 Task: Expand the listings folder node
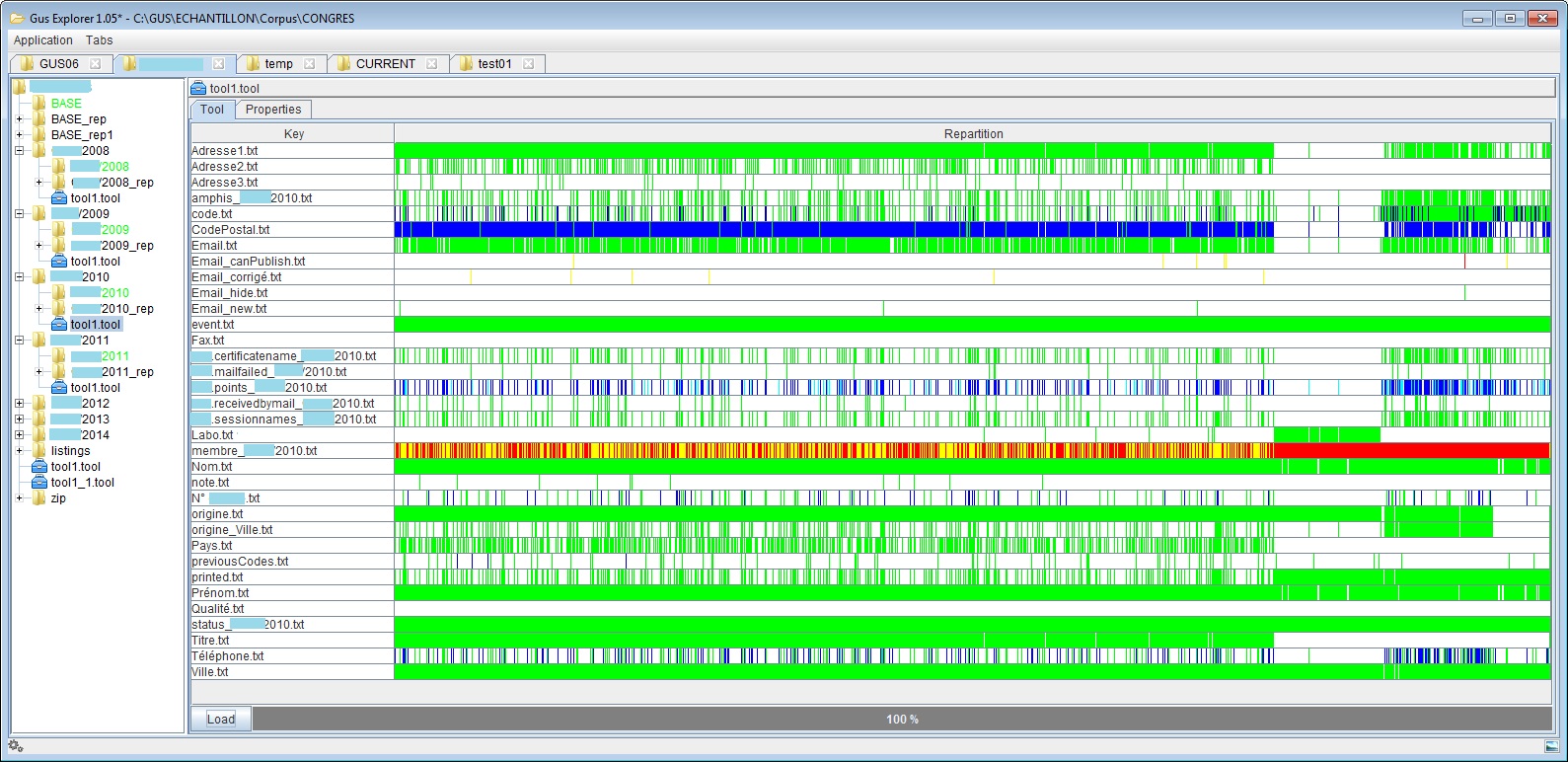pos(19,451)
